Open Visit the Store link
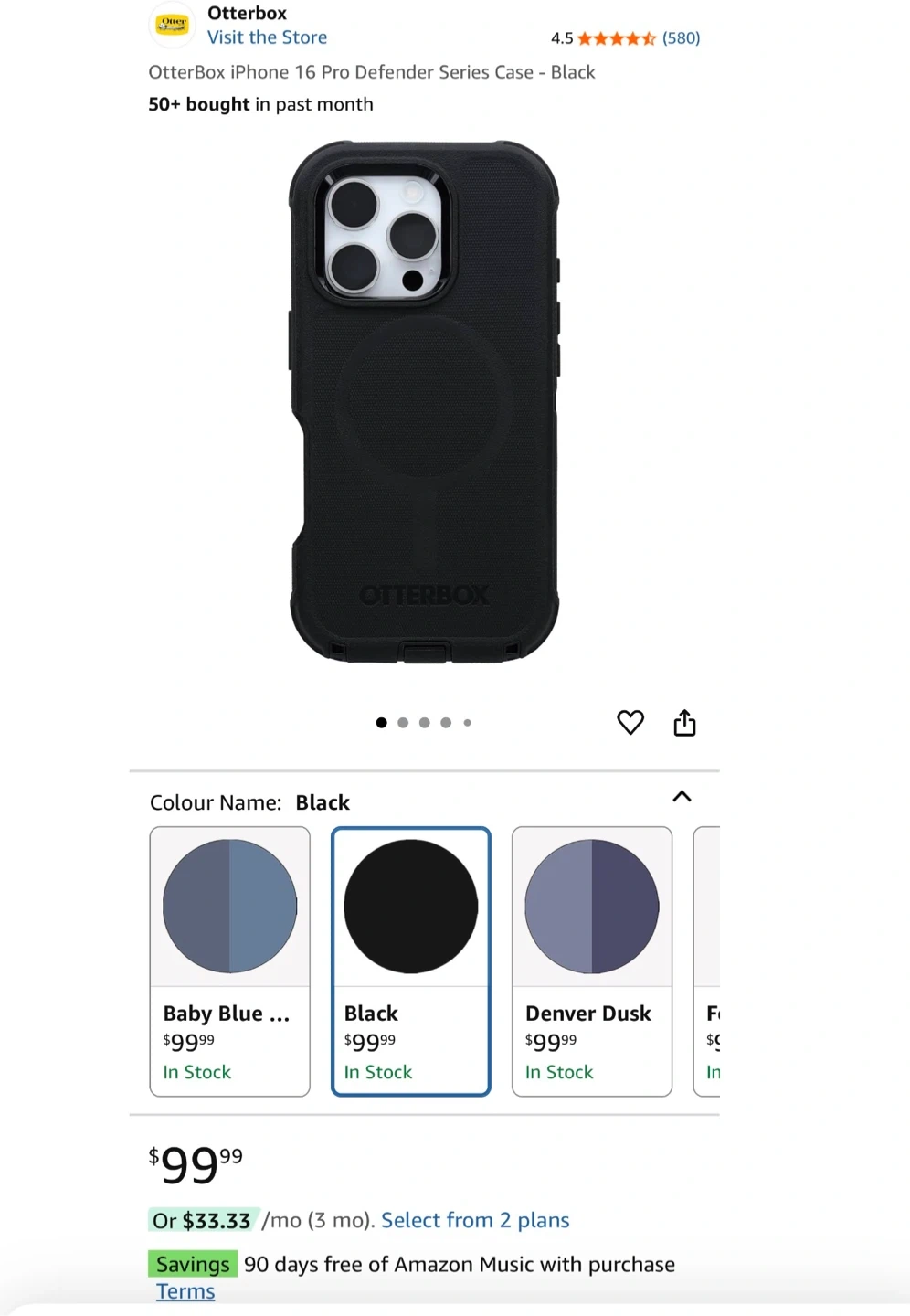910x1316 pixels. (267, 37)
